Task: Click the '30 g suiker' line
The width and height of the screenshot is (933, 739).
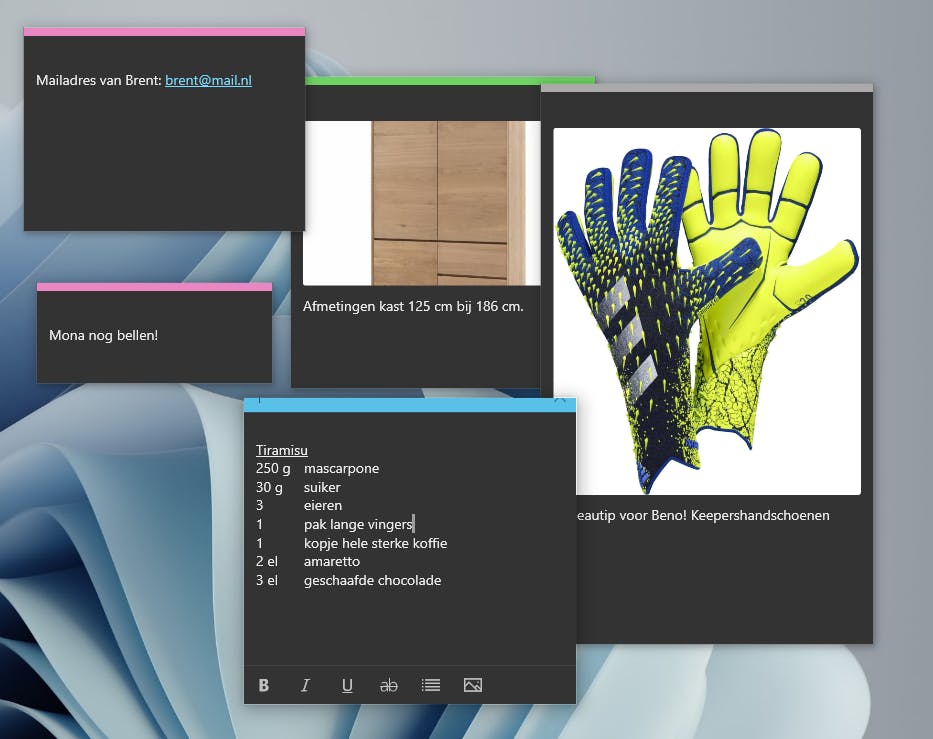Action: (x=298, y=487)
